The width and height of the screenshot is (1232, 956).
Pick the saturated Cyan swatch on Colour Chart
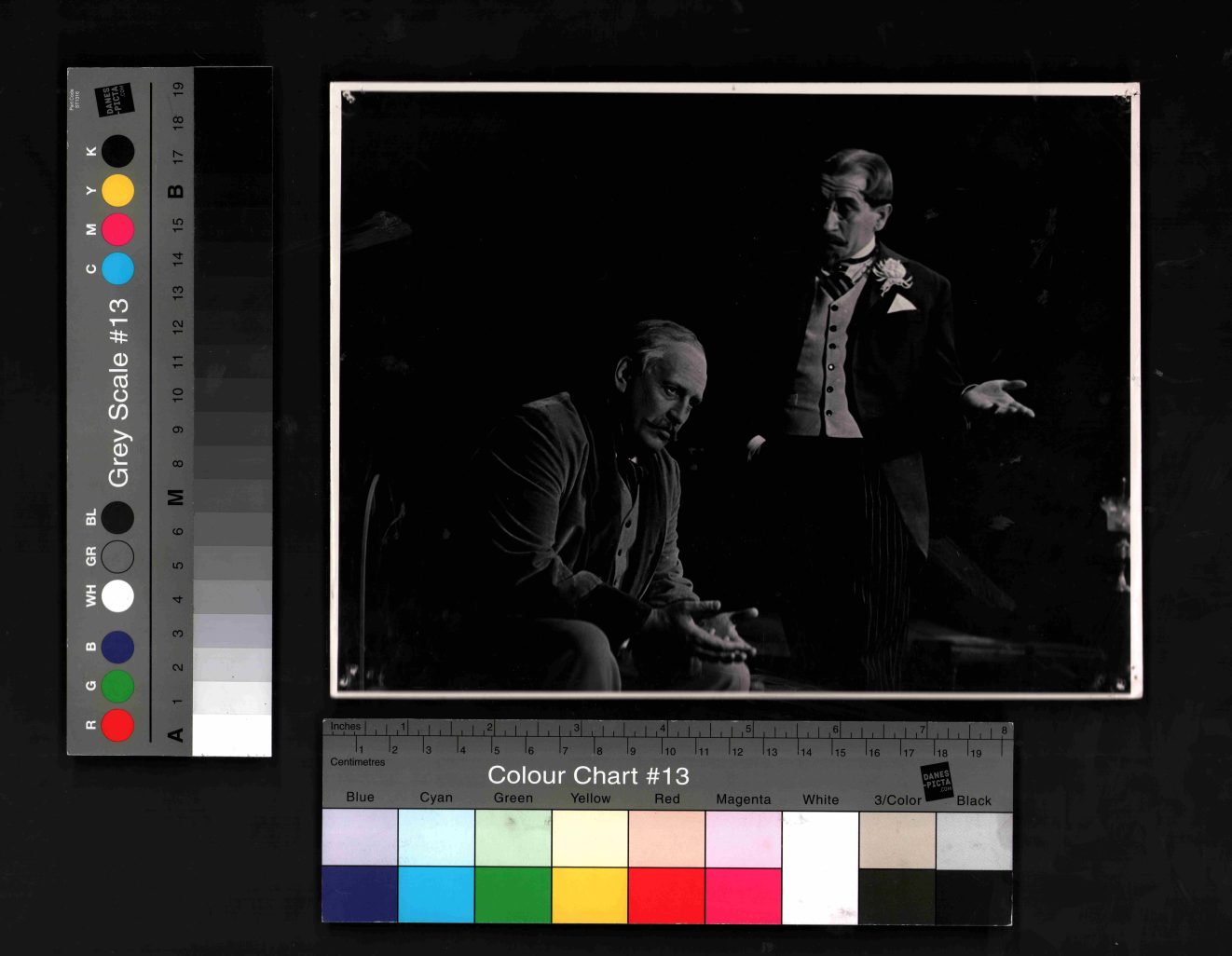tap(436, 895)
